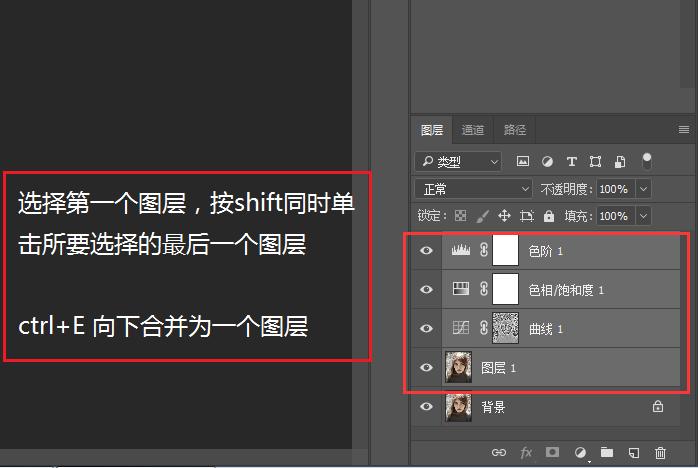Lock transparent pixels icon
This screenshot has height=468, width=698.
point(460,216)
